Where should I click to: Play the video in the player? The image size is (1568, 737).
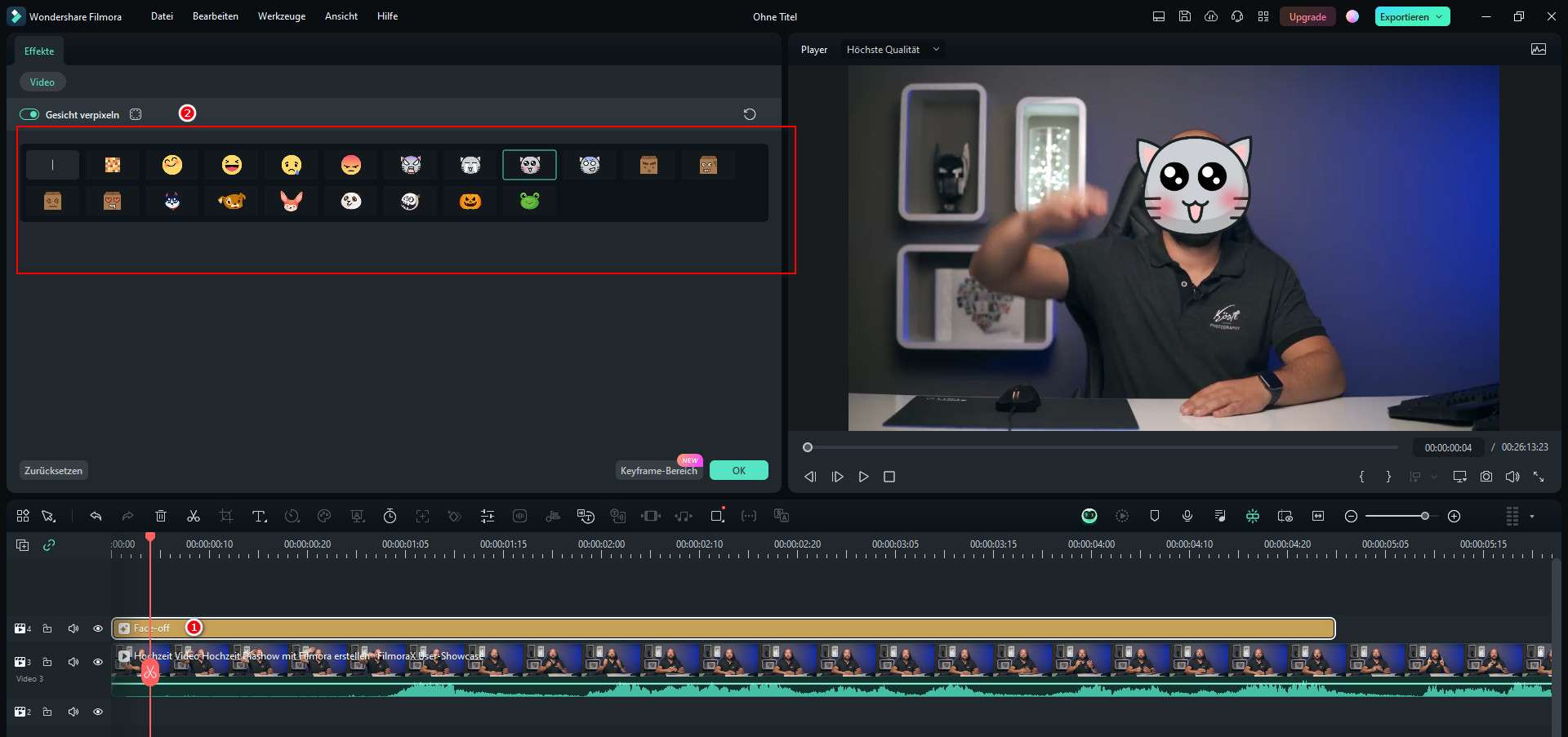tap(863, 477)
